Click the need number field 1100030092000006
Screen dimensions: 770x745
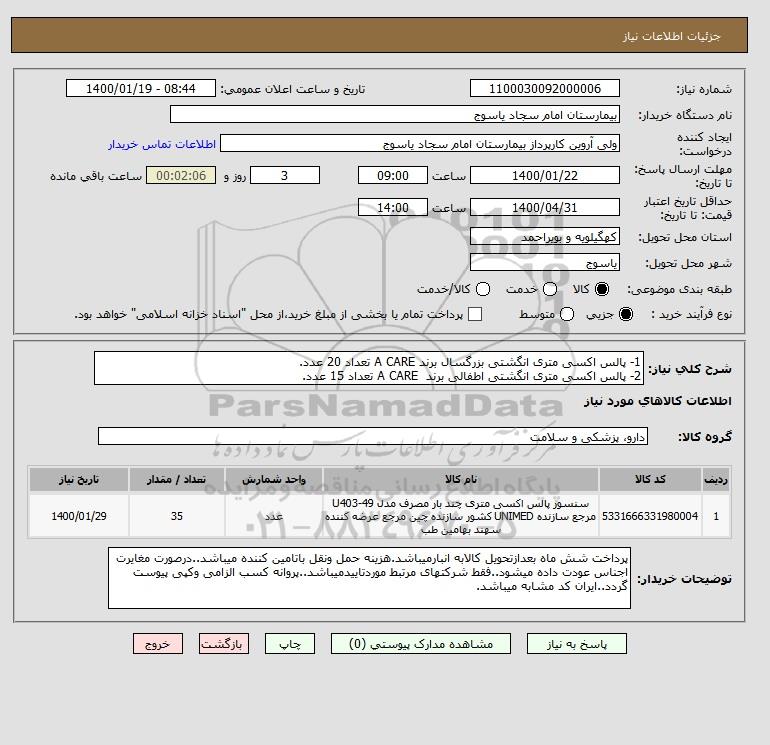545,89
